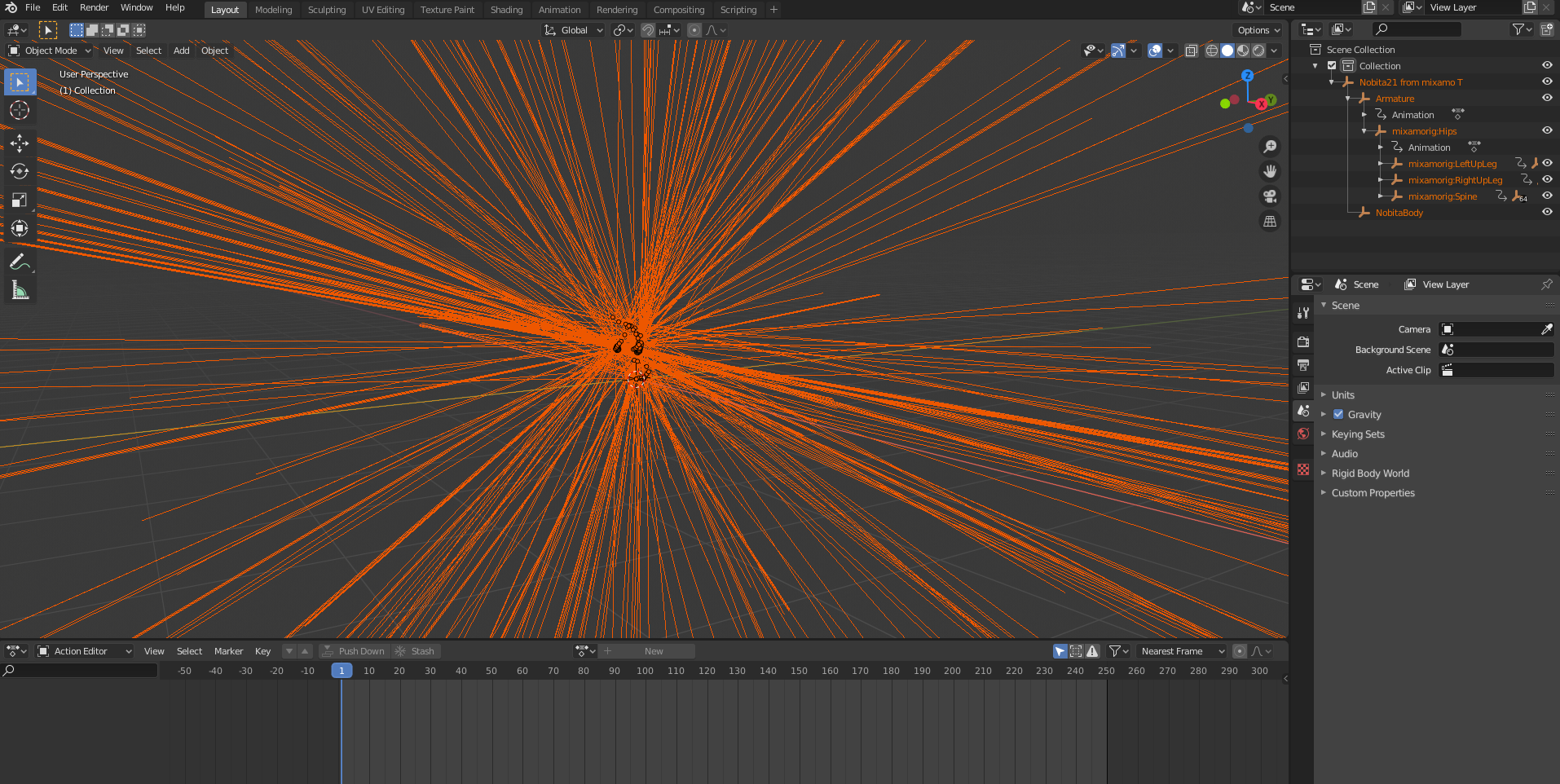The height and width of the screenshot is (784, 1560).
Task: Switch to the UV Editing workspace tab
Action: coord(383,10)
